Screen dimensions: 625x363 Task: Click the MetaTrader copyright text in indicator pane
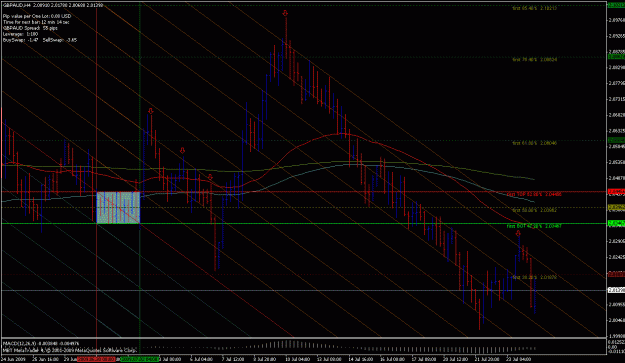coord(70,350)
